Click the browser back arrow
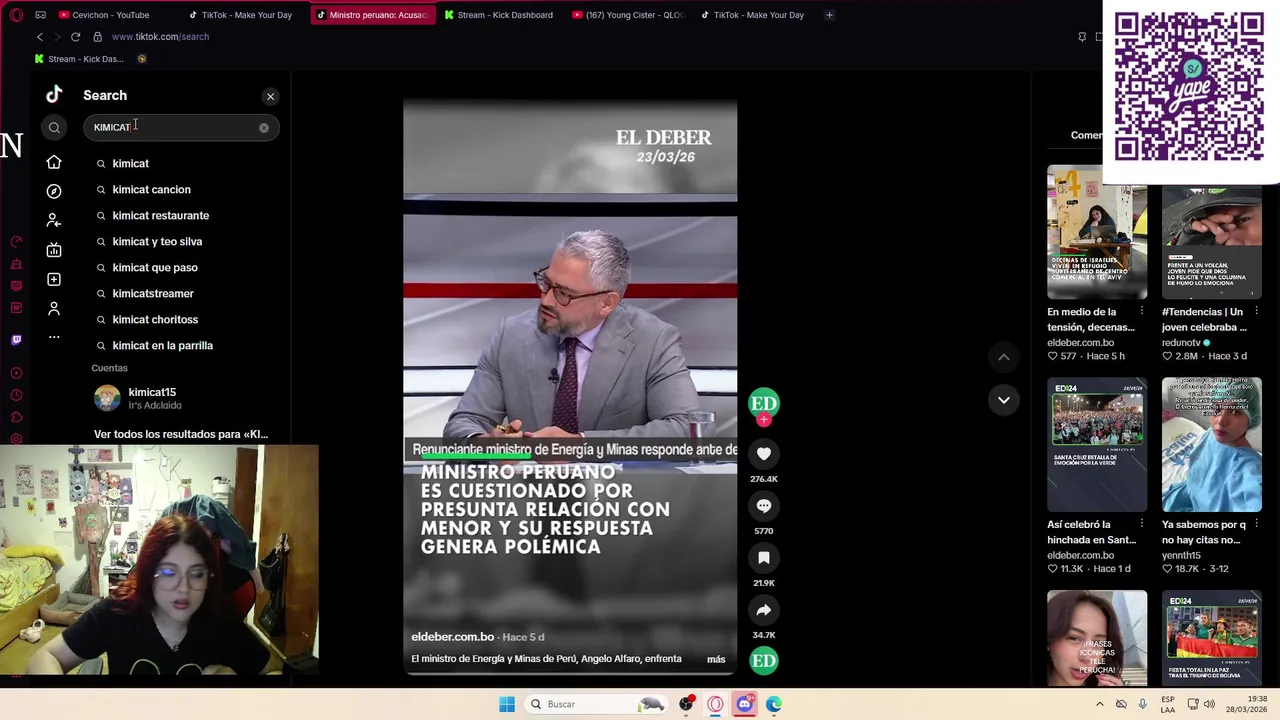1280x720 pixels. point(40,37)
